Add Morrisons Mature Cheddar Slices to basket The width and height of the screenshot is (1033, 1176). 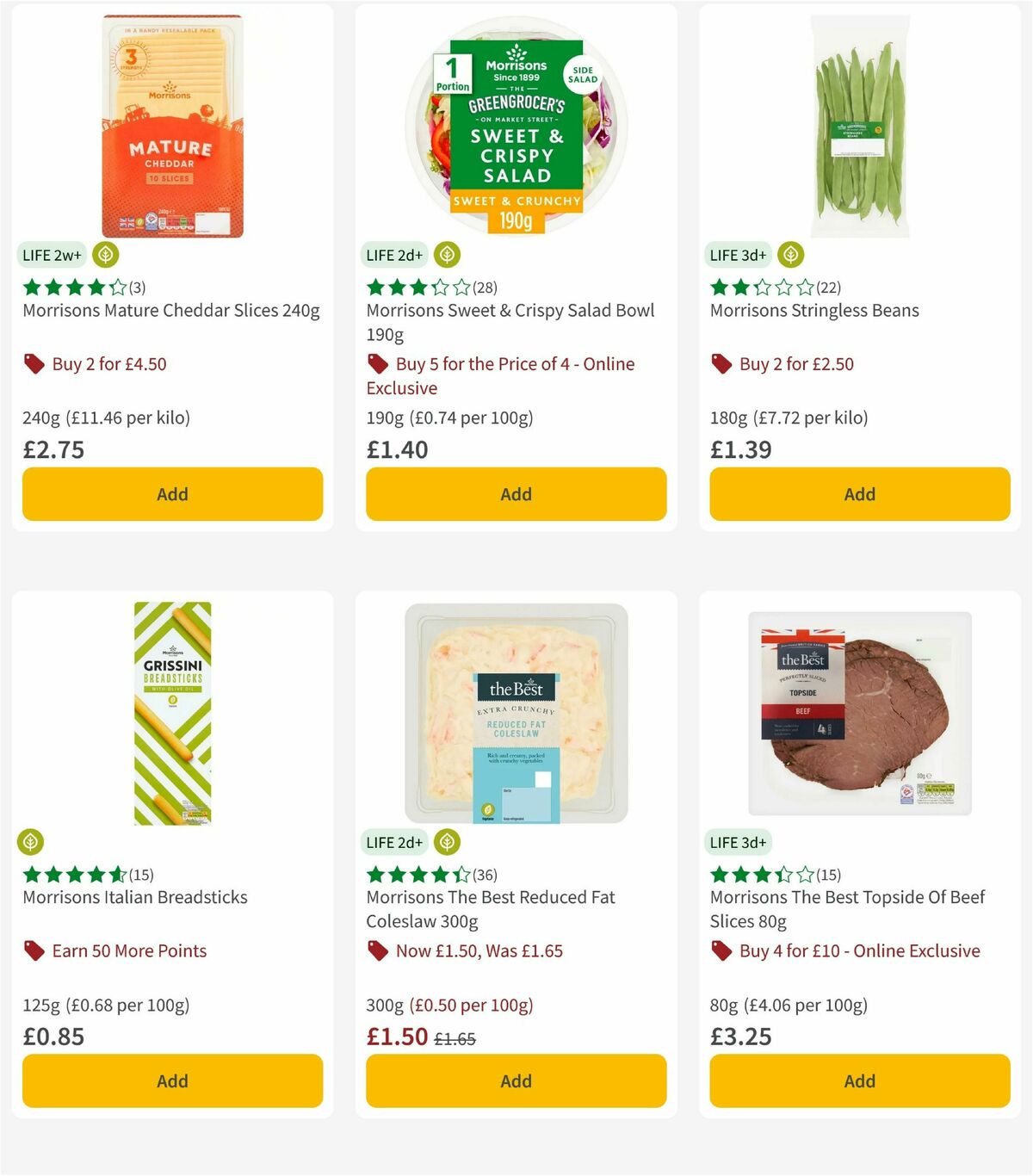tap(172, 494)
